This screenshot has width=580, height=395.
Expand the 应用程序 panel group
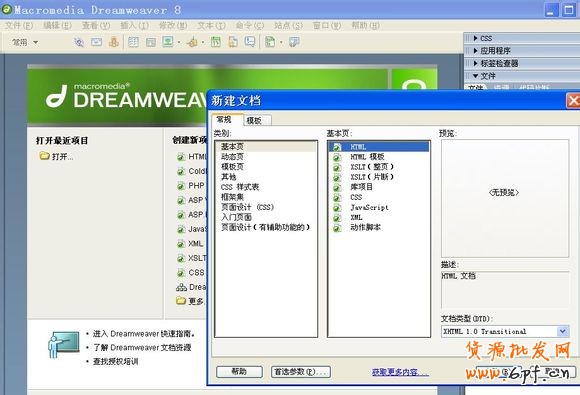click(476, 51)
